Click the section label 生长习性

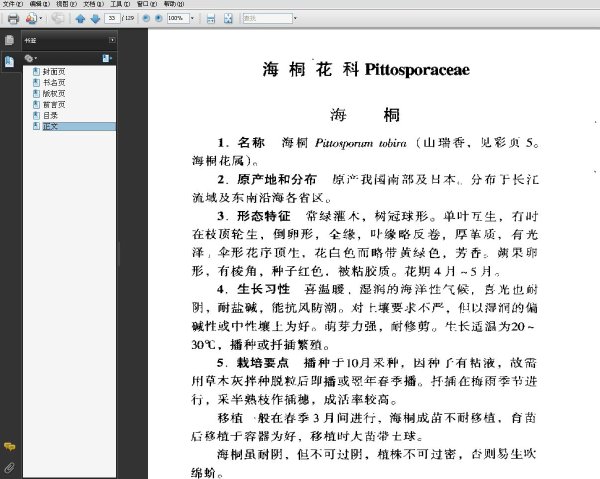coord(264,289)
